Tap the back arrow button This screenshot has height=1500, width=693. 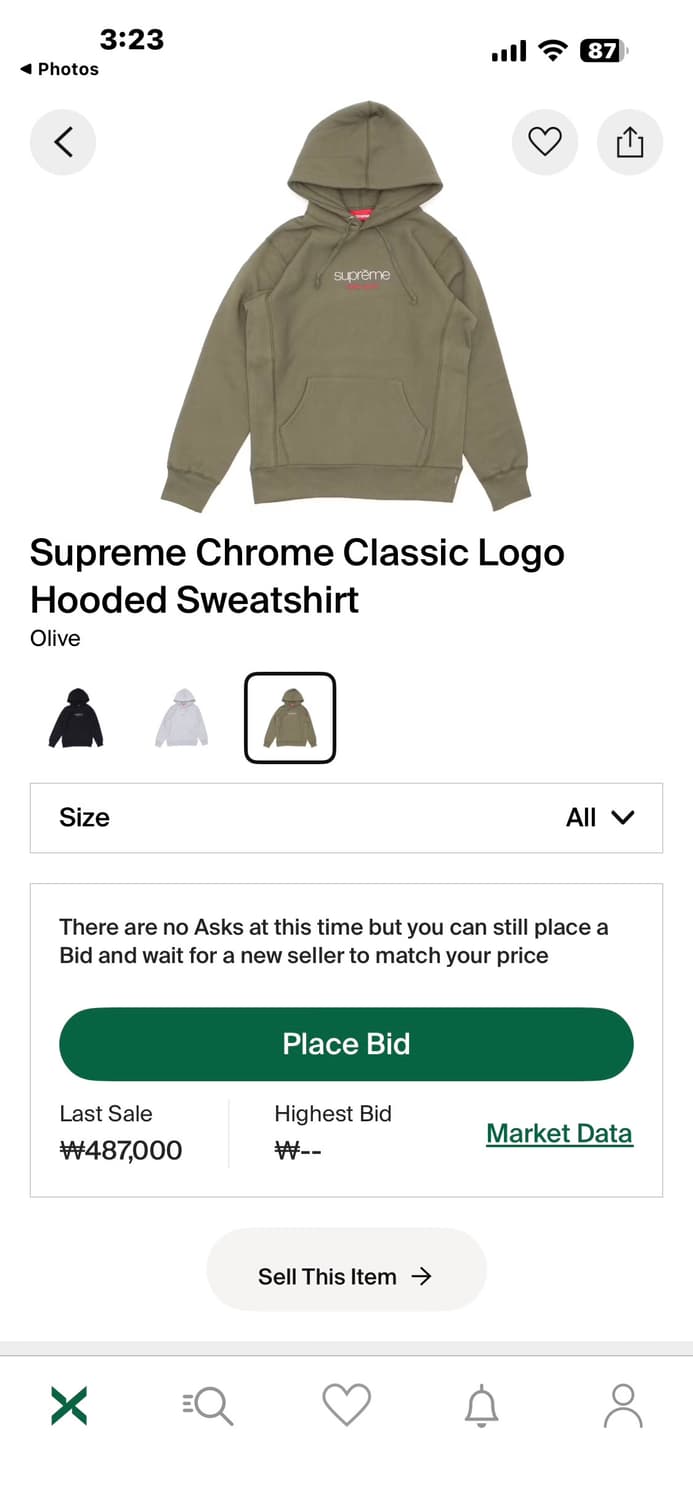pos(63,142)
